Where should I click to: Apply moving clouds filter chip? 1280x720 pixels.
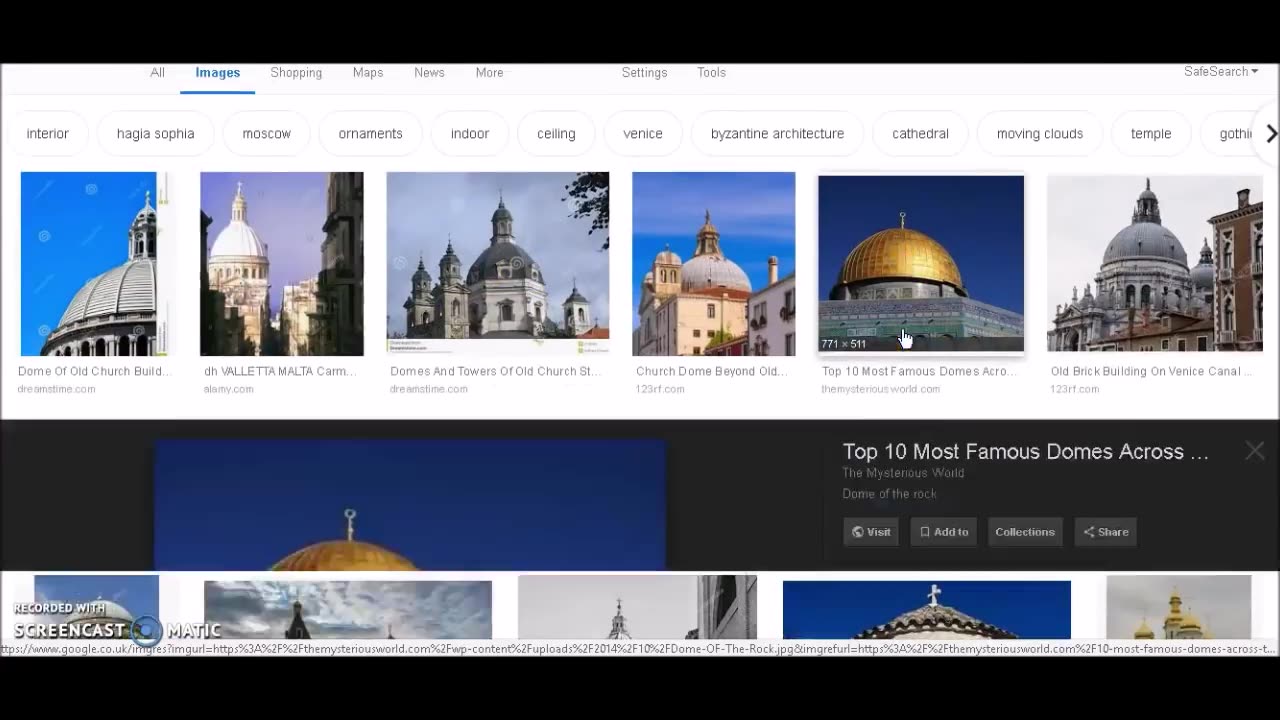pyautogui.click(x=1040, y=134)
